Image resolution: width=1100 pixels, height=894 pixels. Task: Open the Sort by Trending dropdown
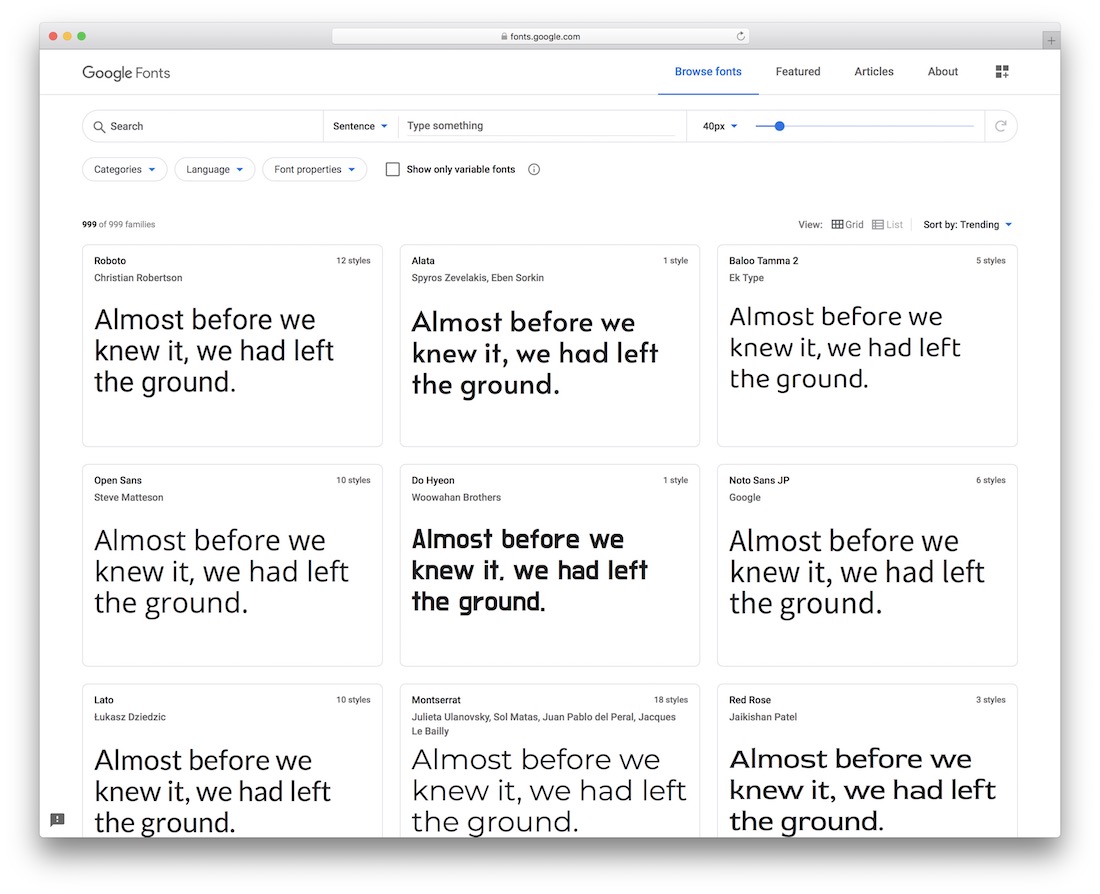(x=967, y=225)
